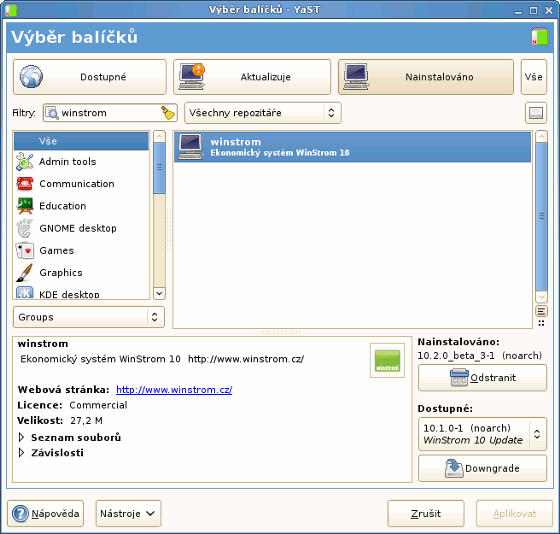560x534 pixels.
Task: Click category list scroll down arrow
Action: tap(159, 293)
